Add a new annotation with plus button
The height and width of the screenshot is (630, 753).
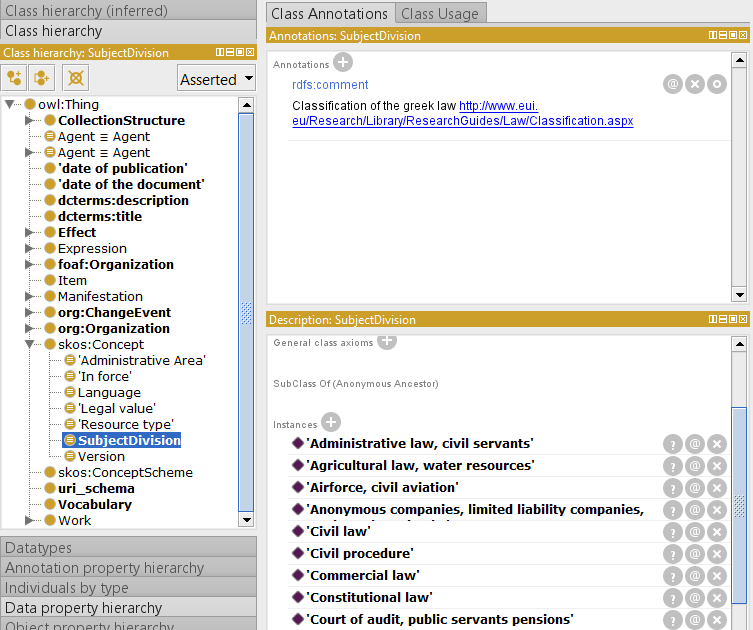tap(343, 62)
